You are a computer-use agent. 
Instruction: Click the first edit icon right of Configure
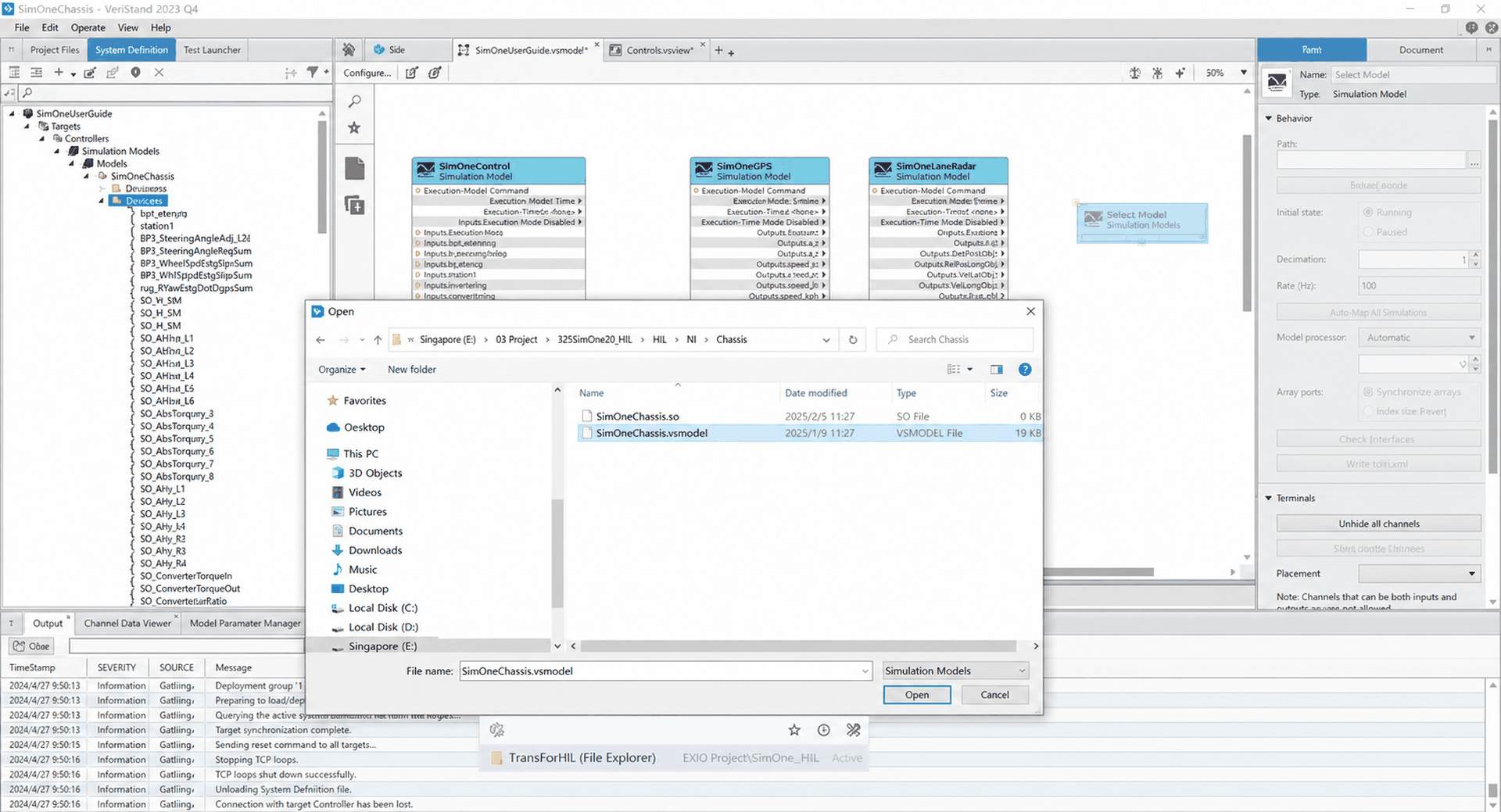click(412, 73)
